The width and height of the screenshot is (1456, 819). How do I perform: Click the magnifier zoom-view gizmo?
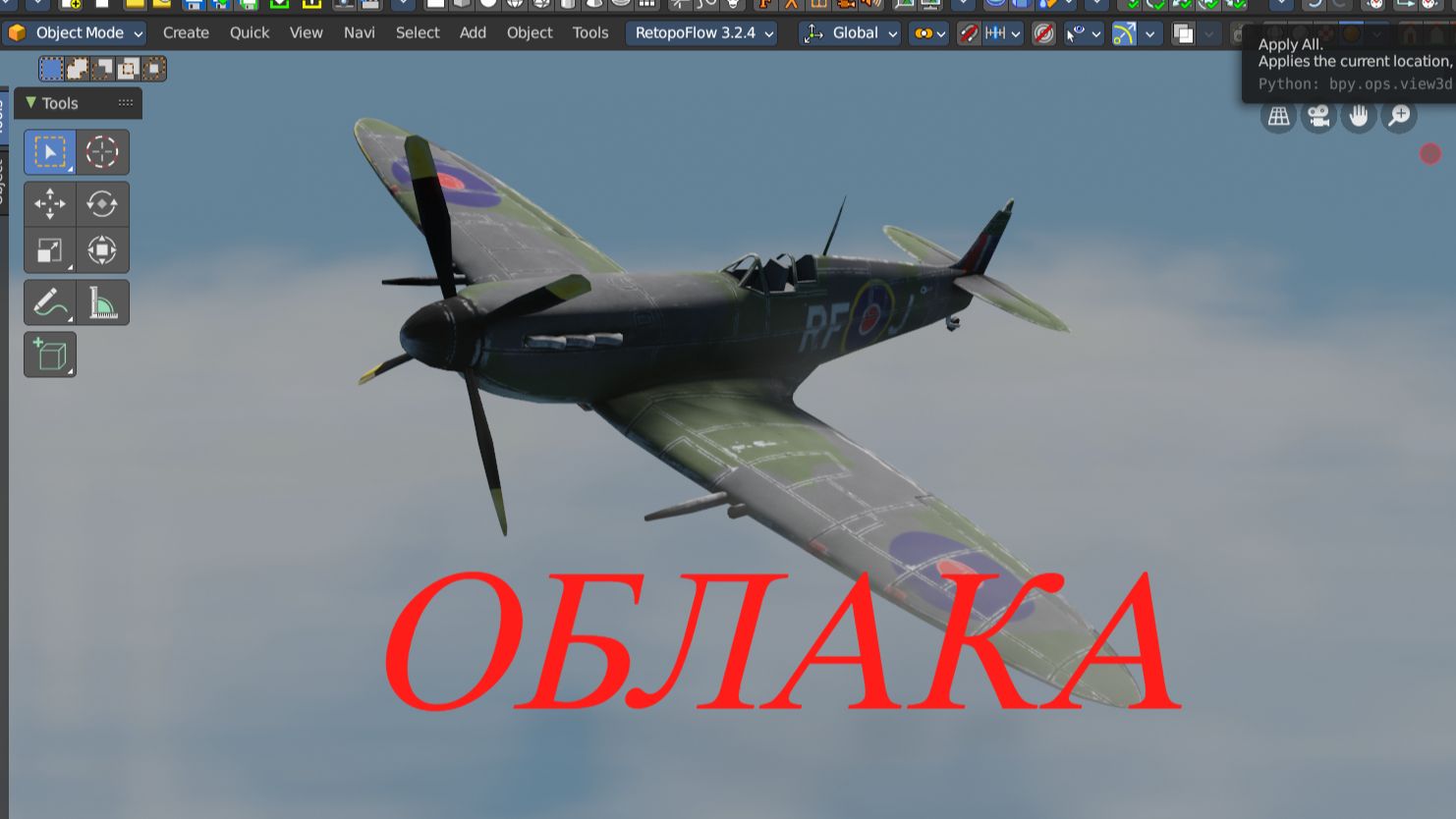click(x=1399, y=117)
